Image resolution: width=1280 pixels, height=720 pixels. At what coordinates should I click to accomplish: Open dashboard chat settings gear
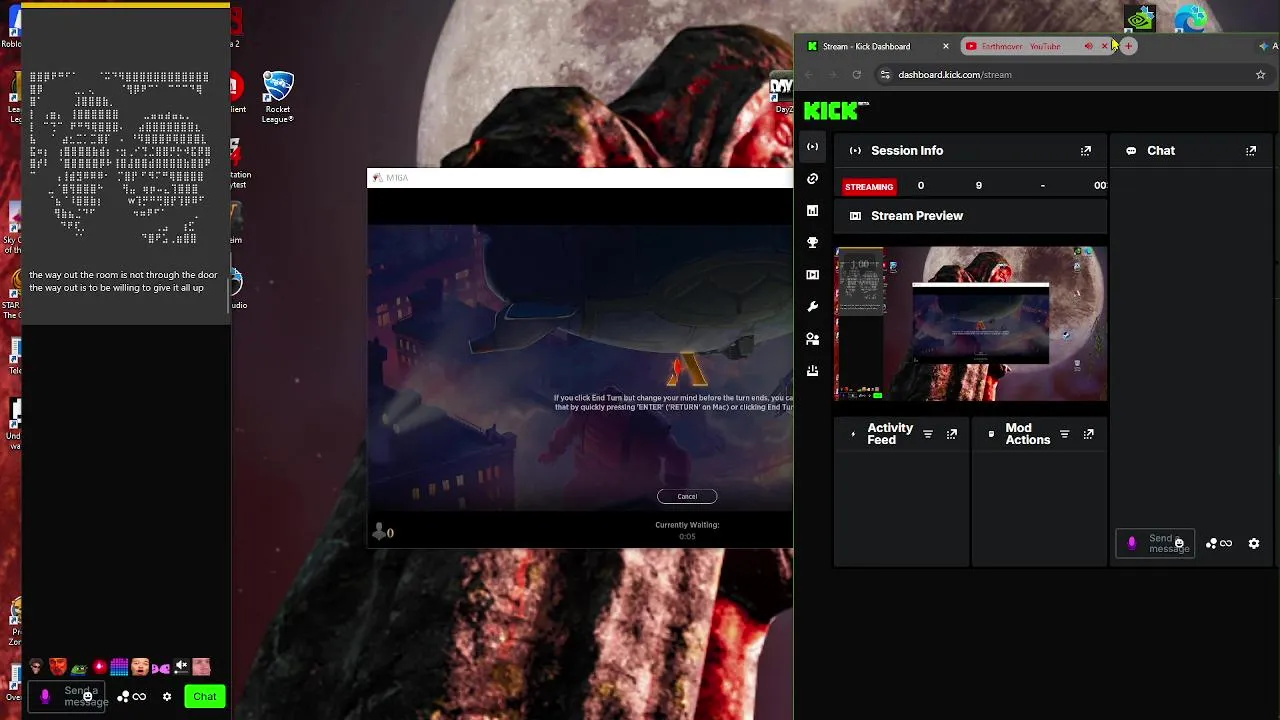[1254, 544]
